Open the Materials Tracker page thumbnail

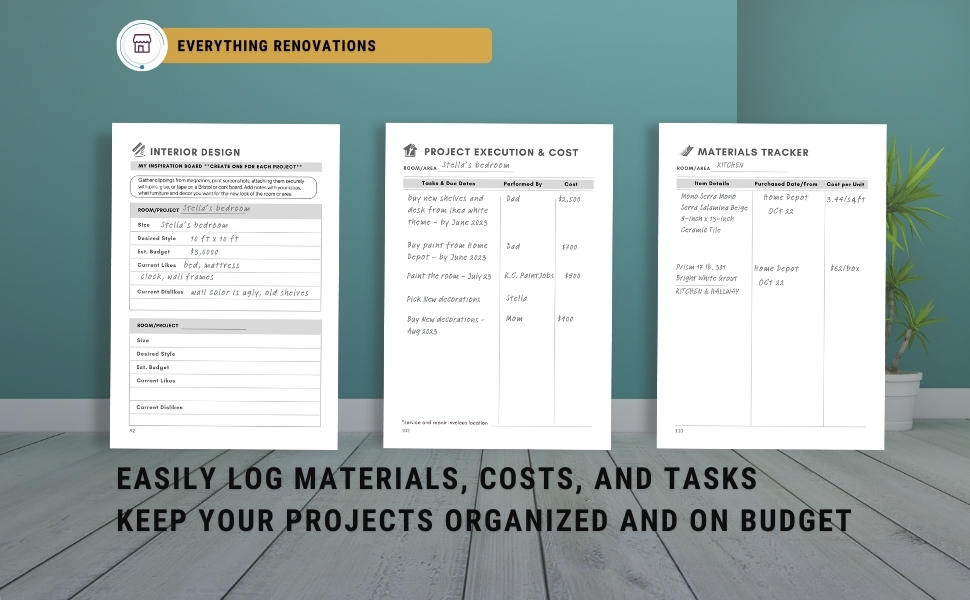(x=771, y=286)
